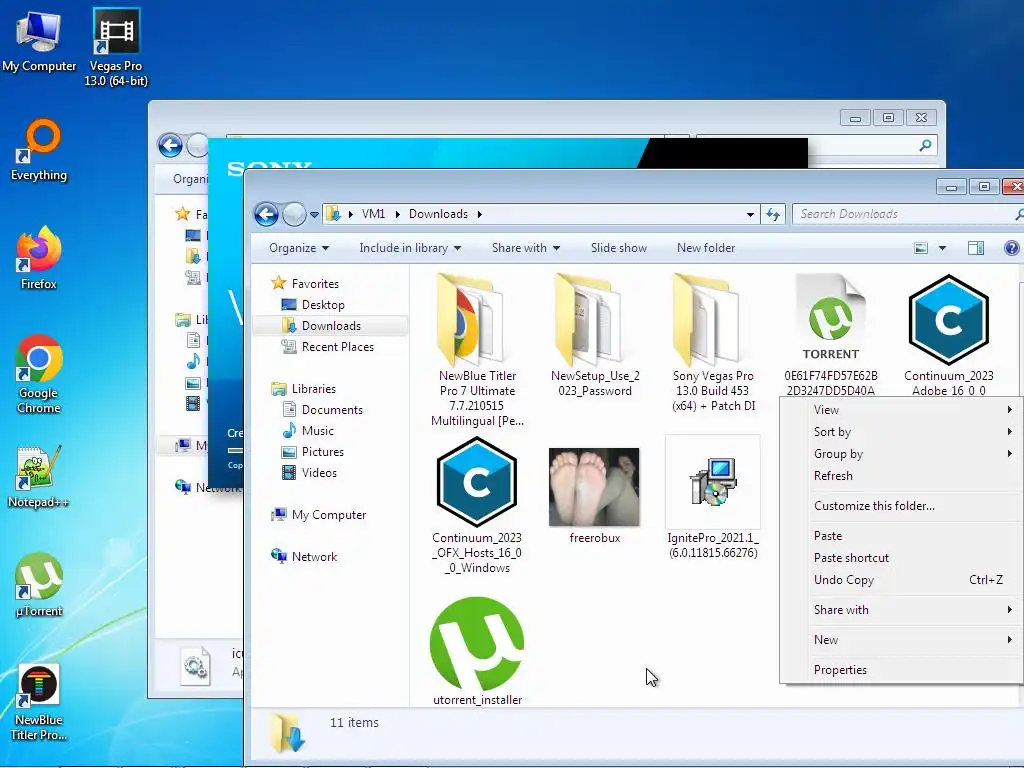Click Back arrow in Downloads window
1024x768 pixels.
pyautogui.click(x=266, y=214)
